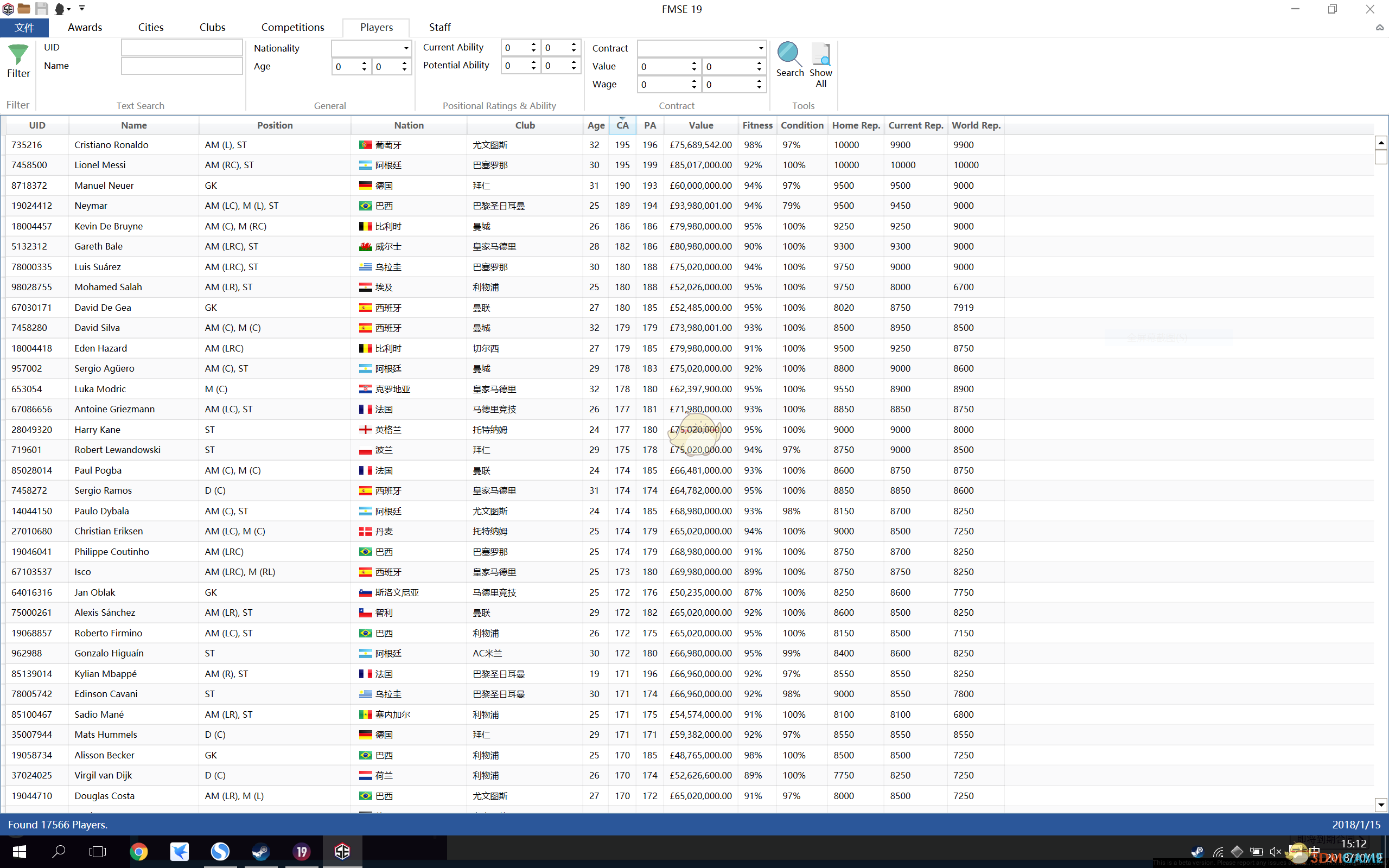Viewport: 1389px width, 868px height.
Task: Sort by the Age column header
Action: click(x=596, y=125)
